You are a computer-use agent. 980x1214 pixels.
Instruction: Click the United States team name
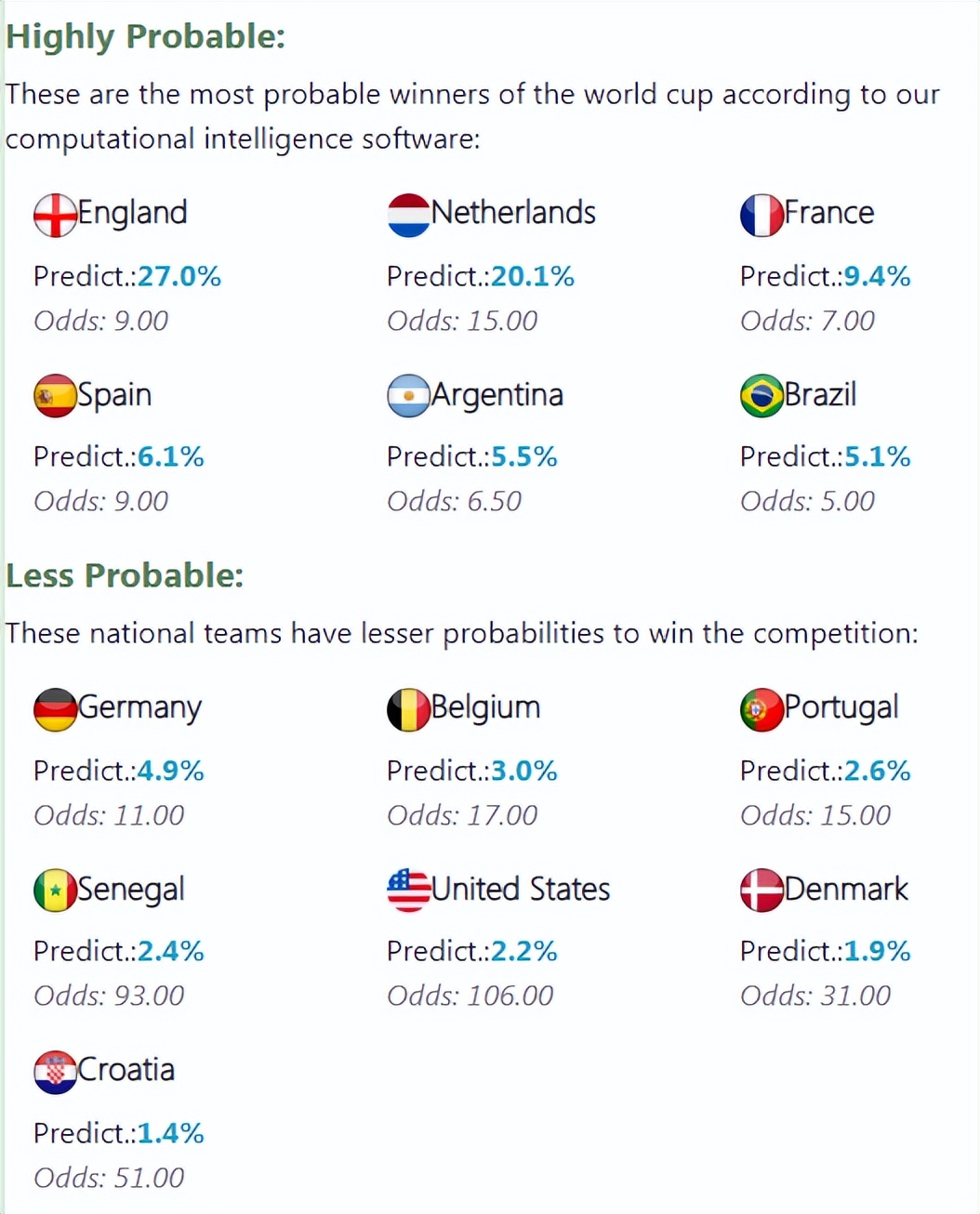click(521, 890)
